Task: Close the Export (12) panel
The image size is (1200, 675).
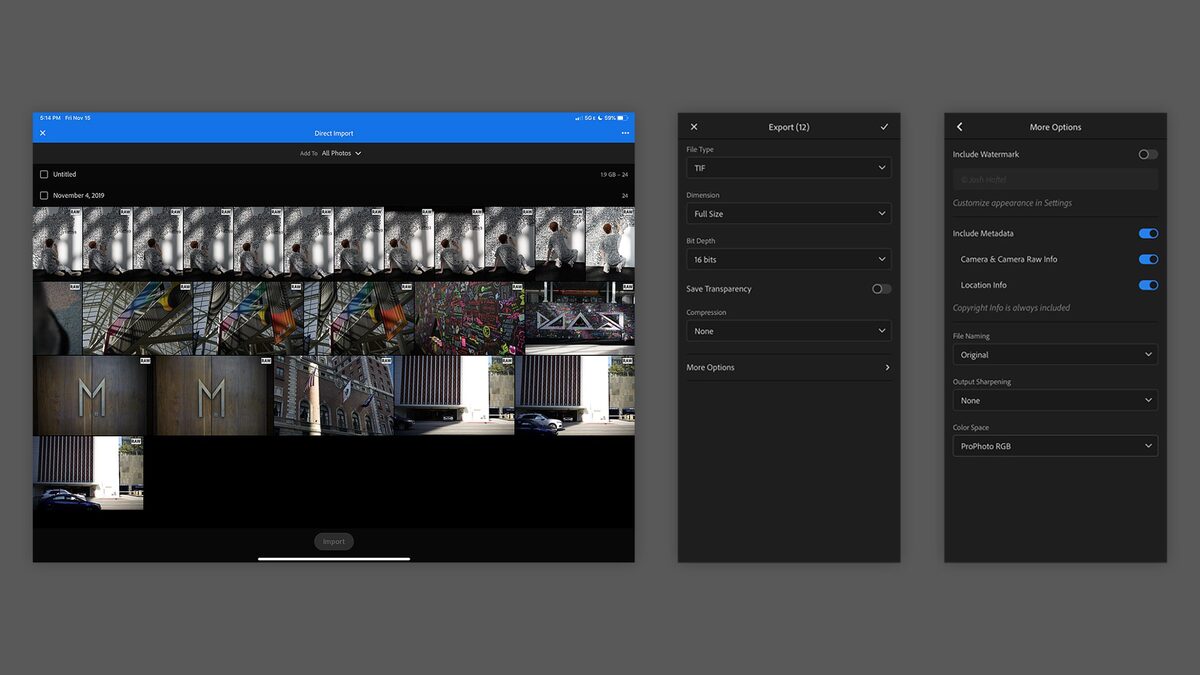Action: [694, 127]
